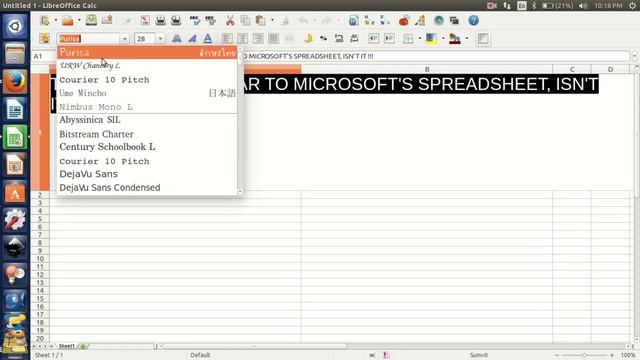This screenshot has width=640, height=360.
Task: Choose Nimbus Mono L font
Action: click(147, 107)
